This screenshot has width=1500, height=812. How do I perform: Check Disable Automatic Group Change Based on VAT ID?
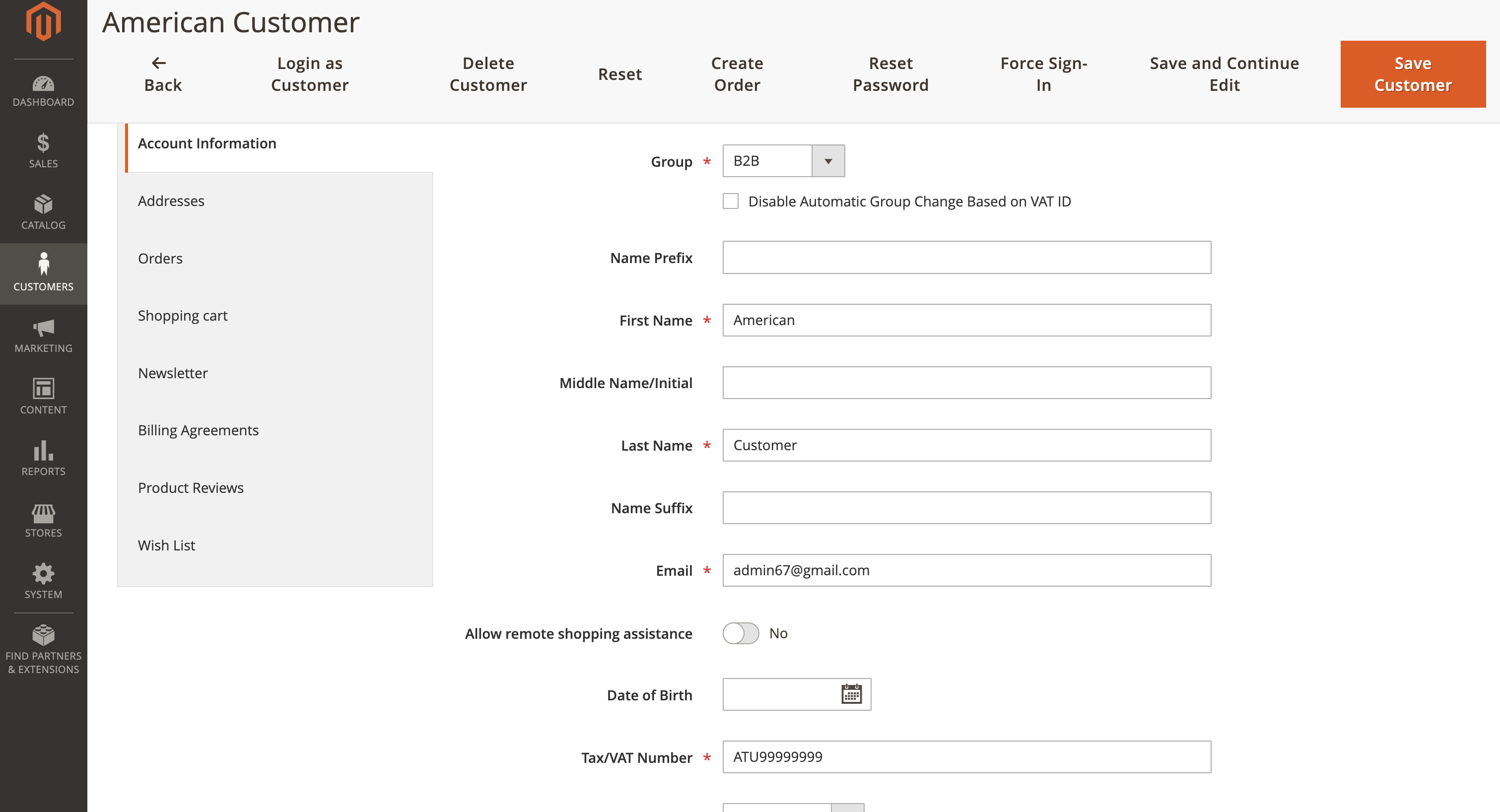730,201
